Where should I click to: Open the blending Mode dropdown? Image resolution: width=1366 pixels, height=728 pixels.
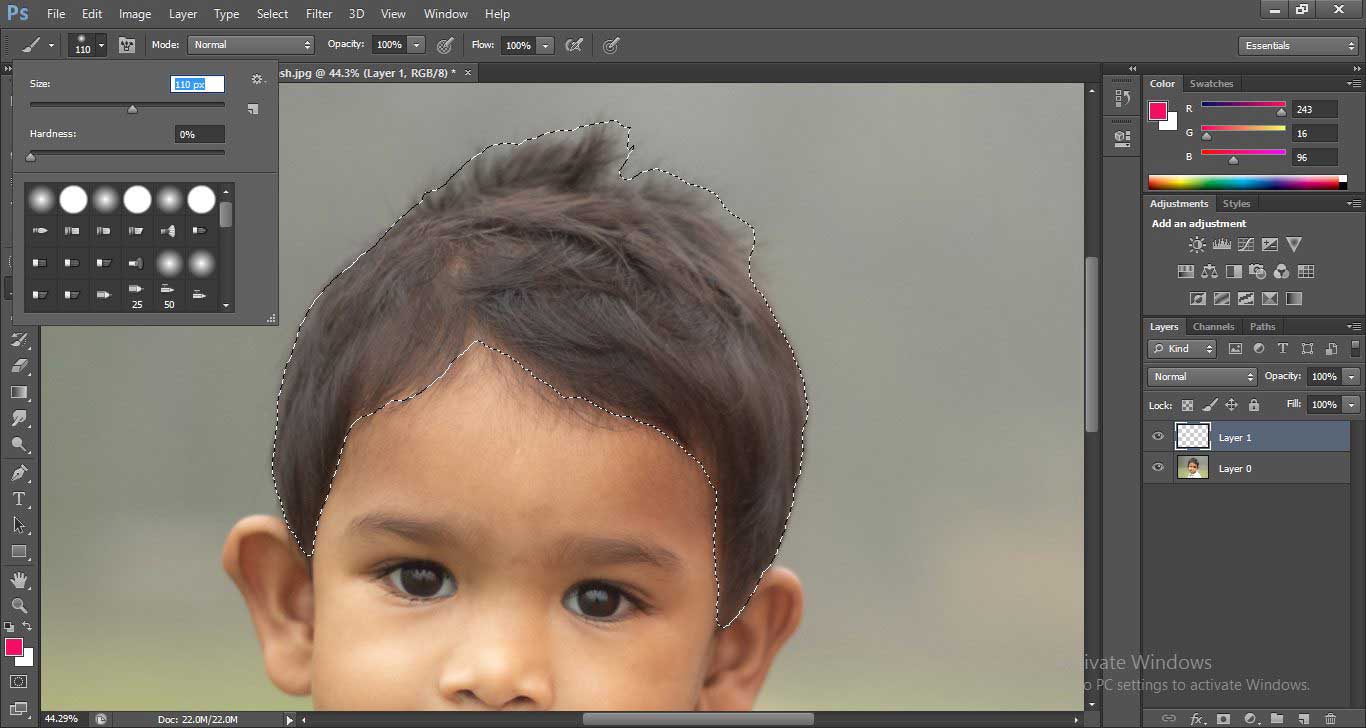coord(1201,376)
